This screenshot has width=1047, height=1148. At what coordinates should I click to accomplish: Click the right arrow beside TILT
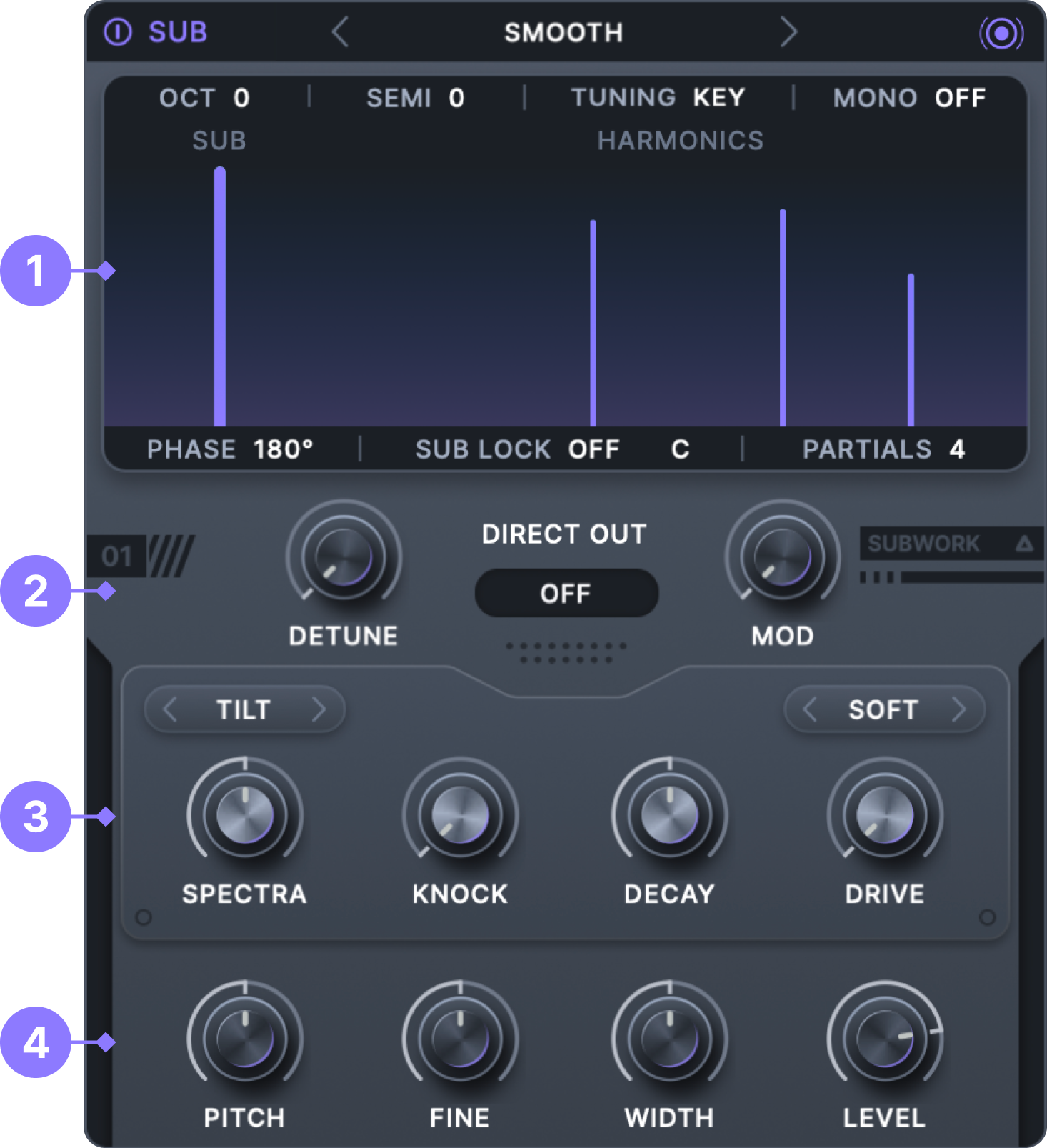319,709
